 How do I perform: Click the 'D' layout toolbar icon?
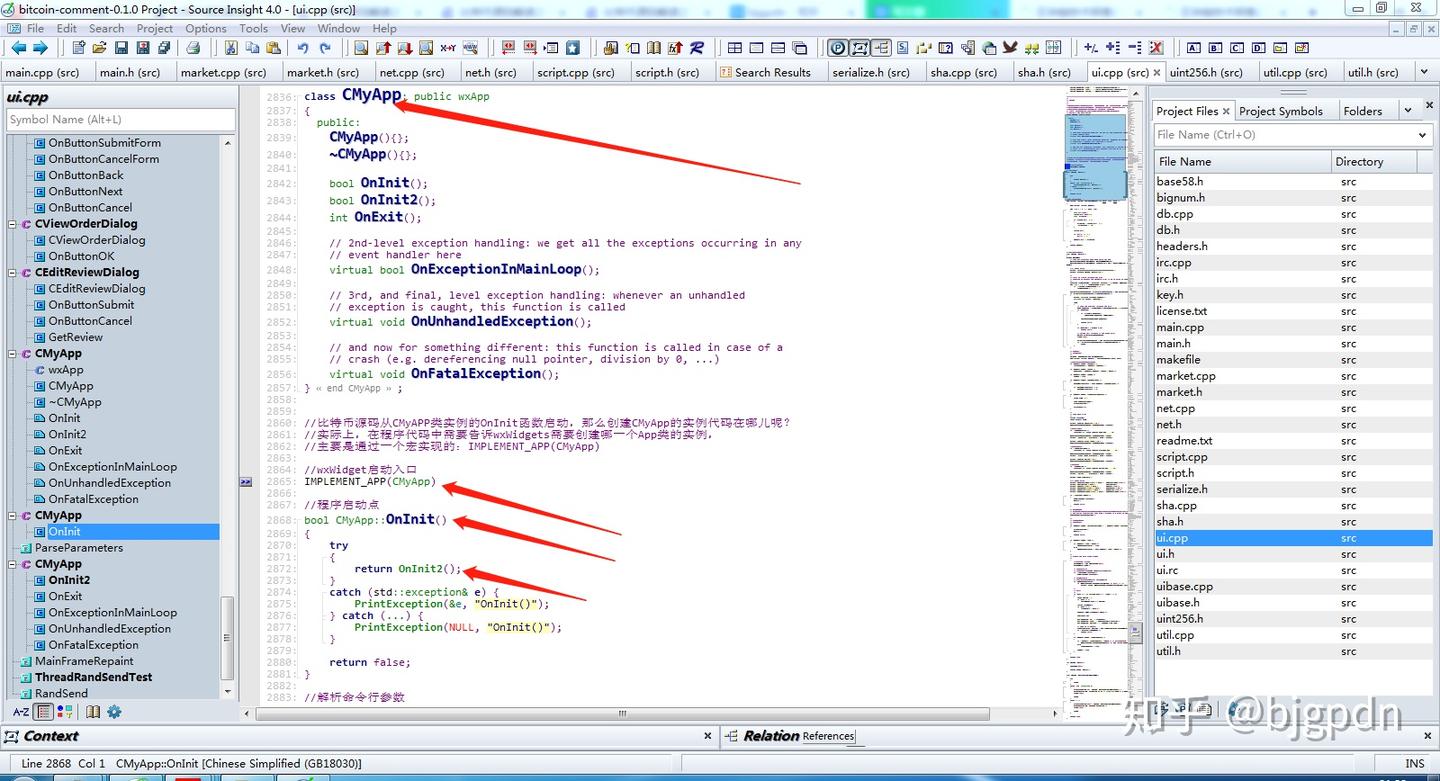1258,48
